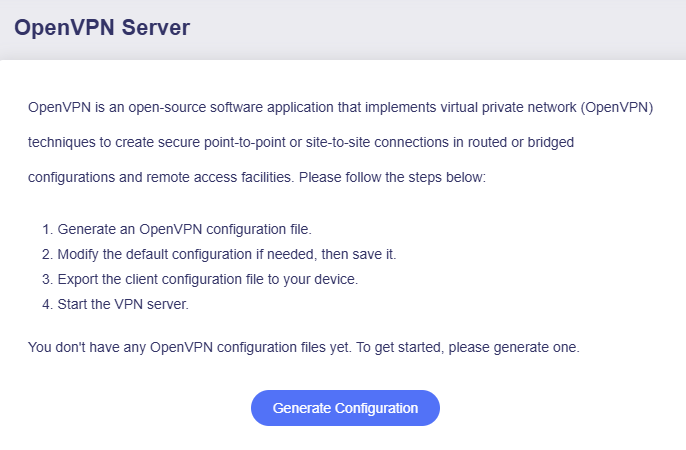Viewport: 686px width, 450px height.
Task: Select step 4 'Start the VPN server.'
Action: (123, 304)
